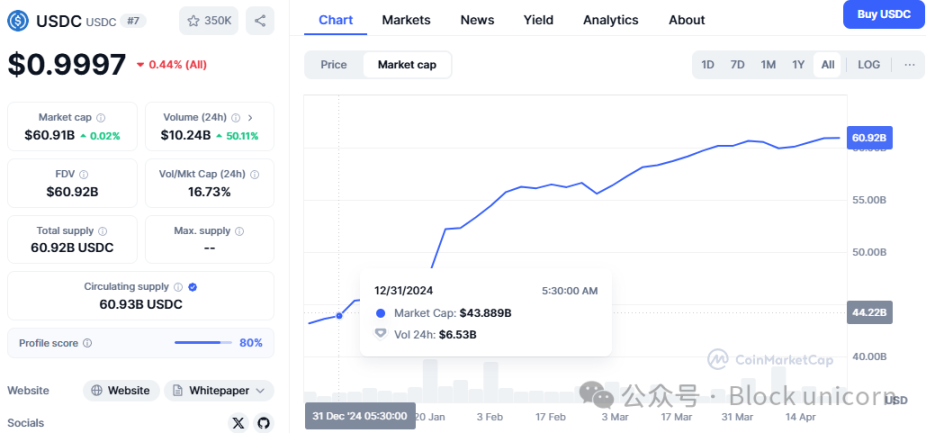Click the info icon beside Profile score
This screenshot has height=433, width=926.
87,343
